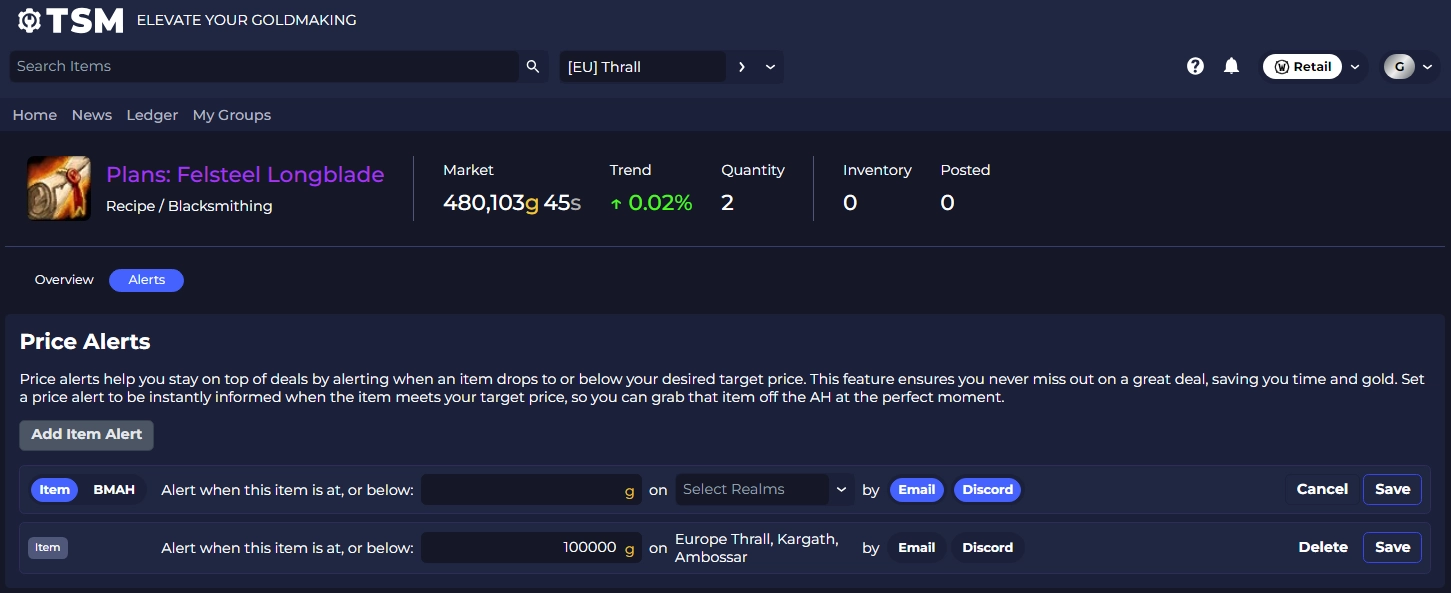Select the Alerts tab

tap(147, 280)
